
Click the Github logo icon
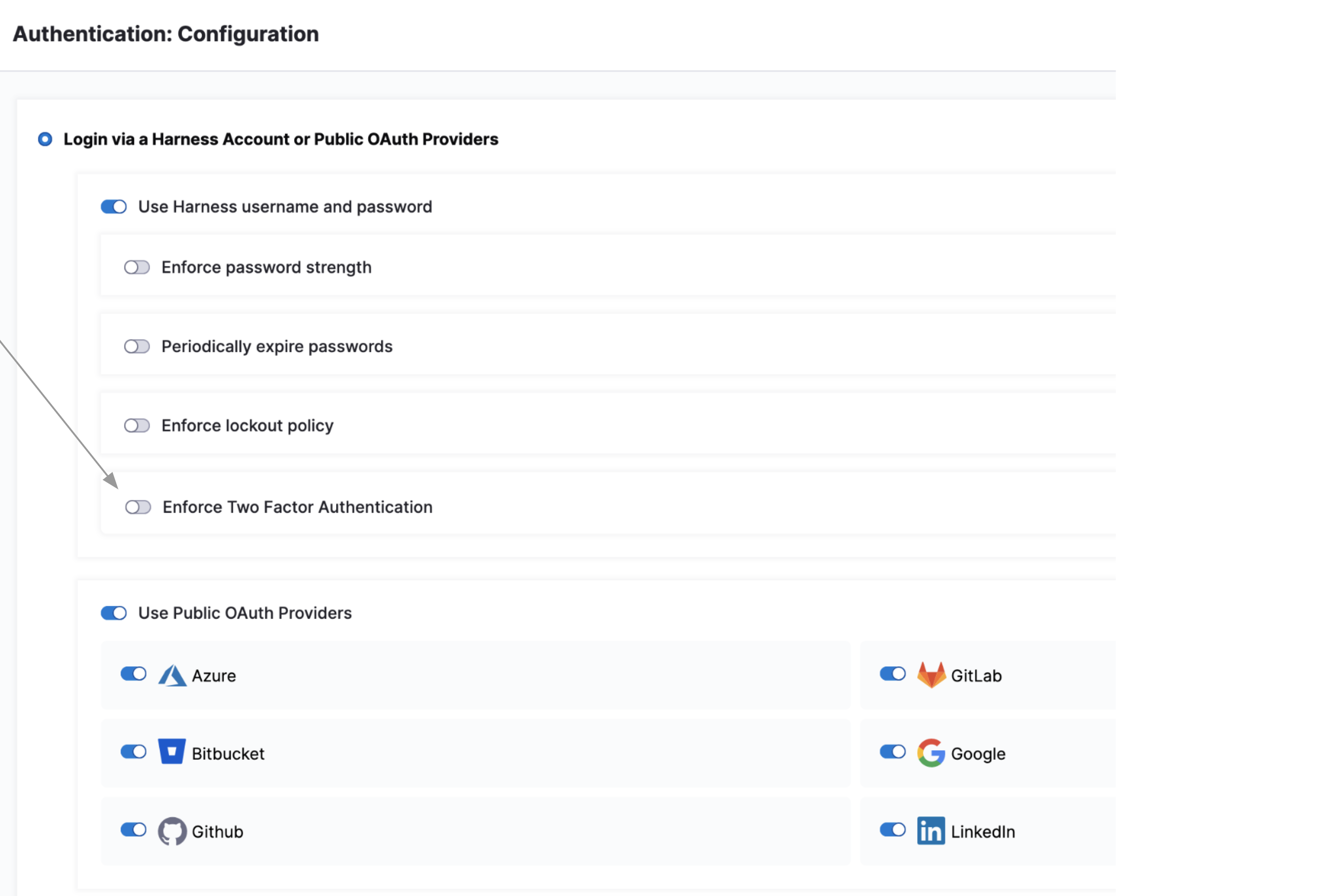tap(172, 831)
